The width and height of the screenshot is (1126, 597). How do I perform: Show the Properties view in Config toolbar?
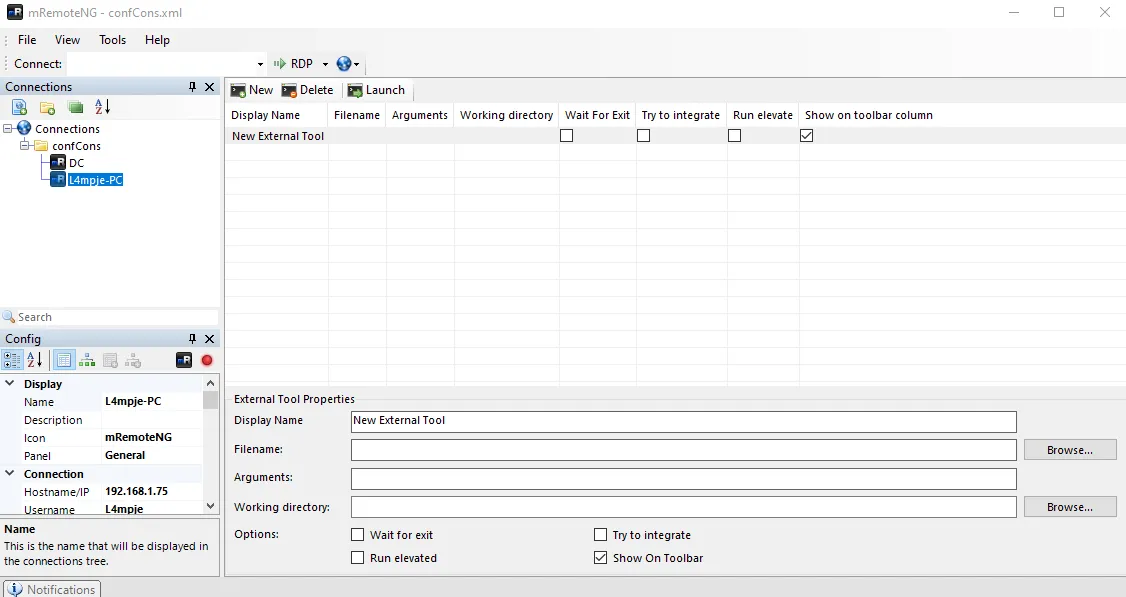[64, 360]
